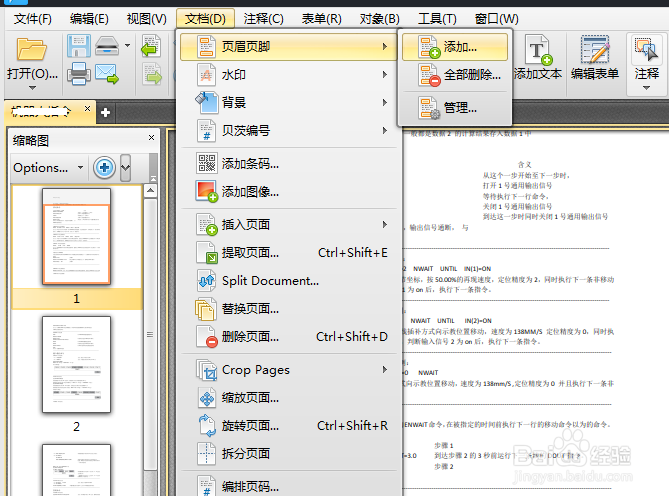Click Remove All (全部删除...) in submenu
This screenshot has width=669, height=500.
tap(455, 75)
